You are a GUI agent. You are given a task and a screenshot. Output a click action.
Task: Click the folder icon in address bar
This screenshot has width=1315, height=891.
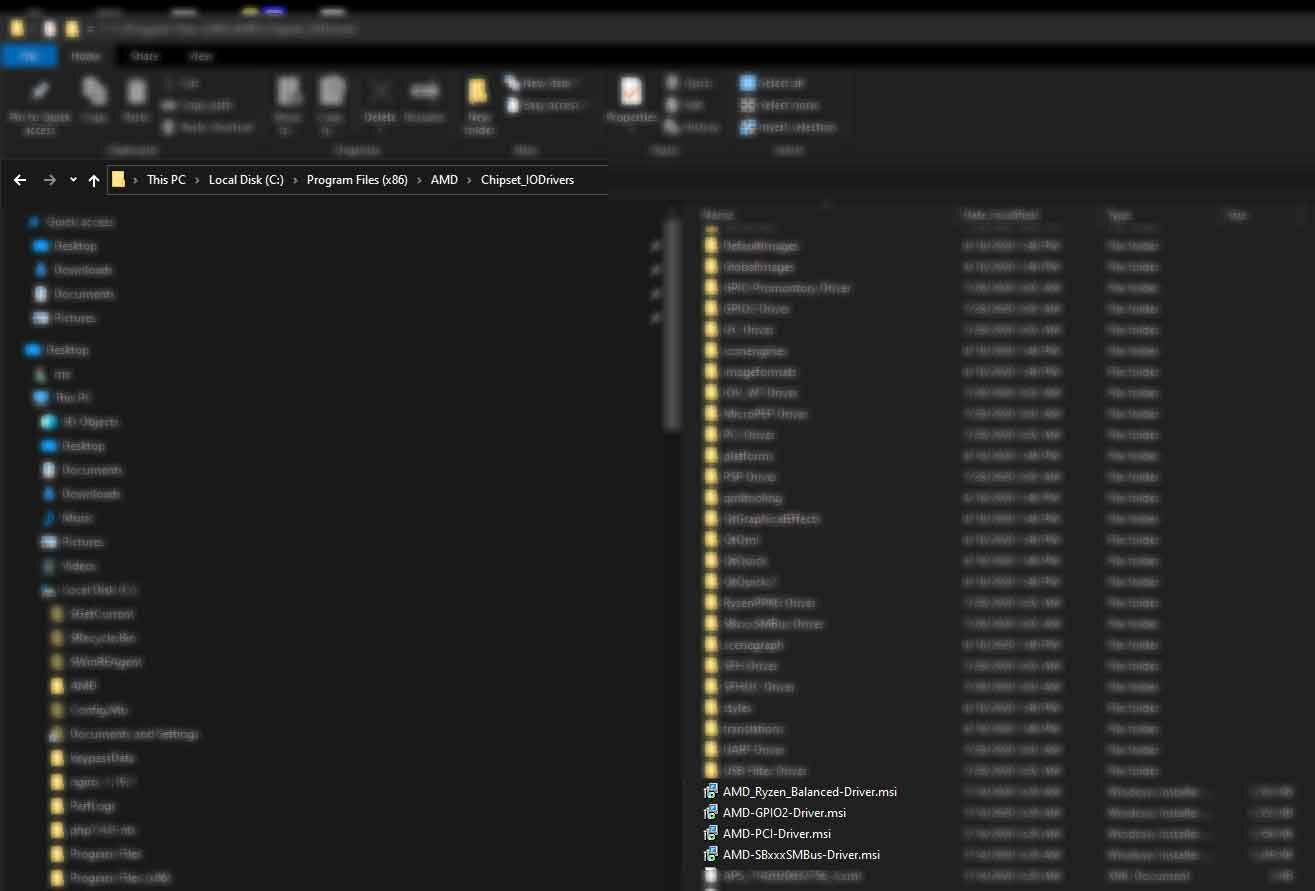tap(118, 180)
